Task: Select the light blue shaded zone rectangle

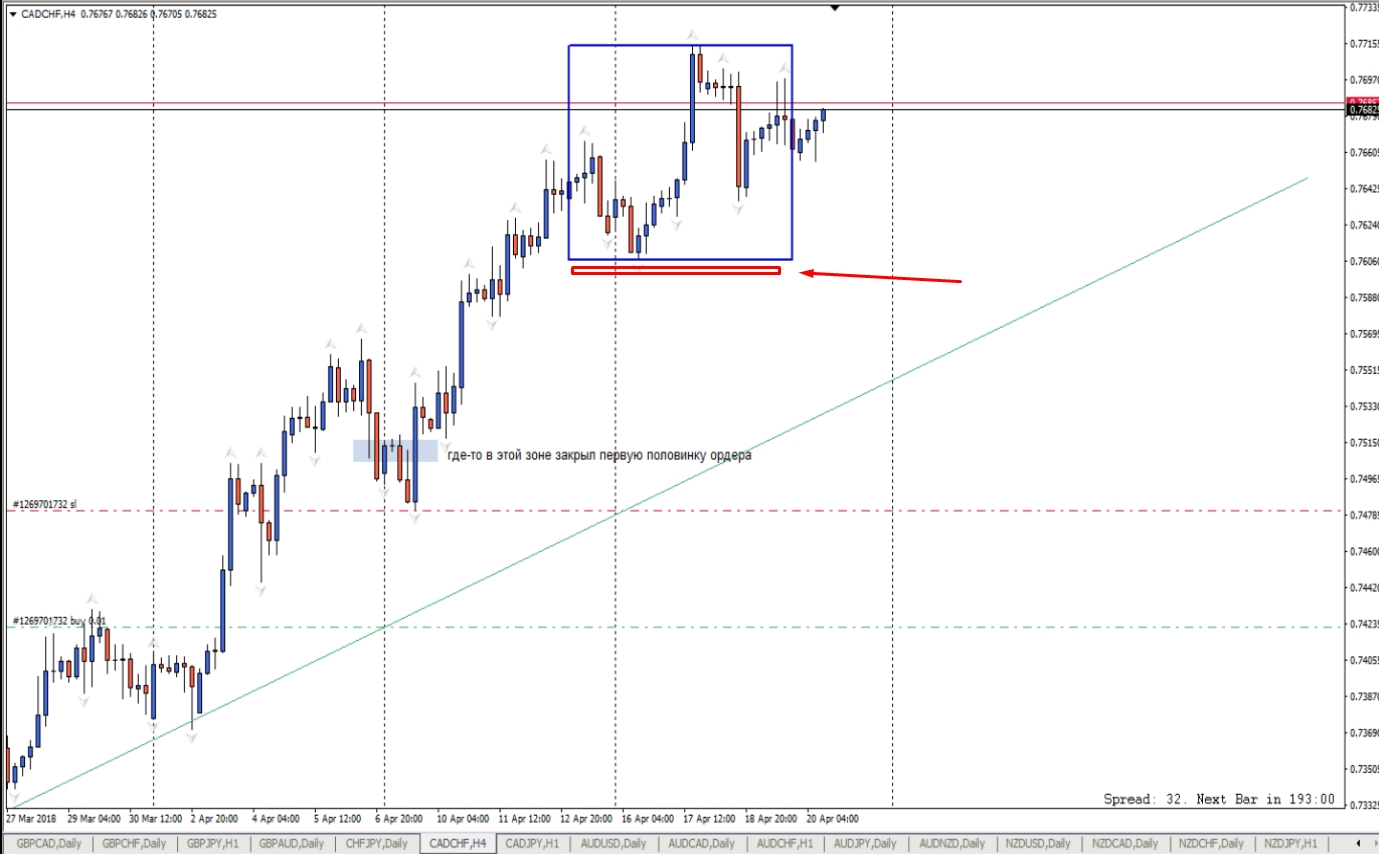Action: (395, 451)
